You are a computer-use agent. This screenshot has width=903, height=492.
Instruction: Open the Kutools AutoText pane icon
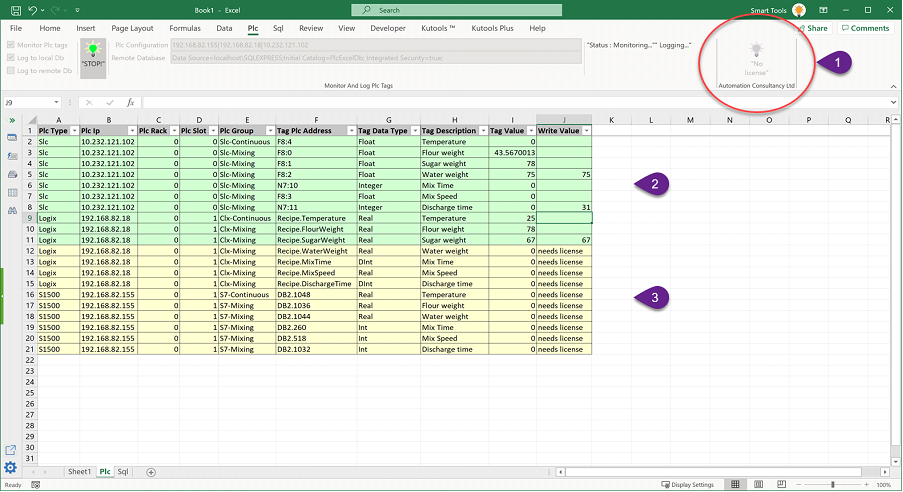click(x=12, y=156)
